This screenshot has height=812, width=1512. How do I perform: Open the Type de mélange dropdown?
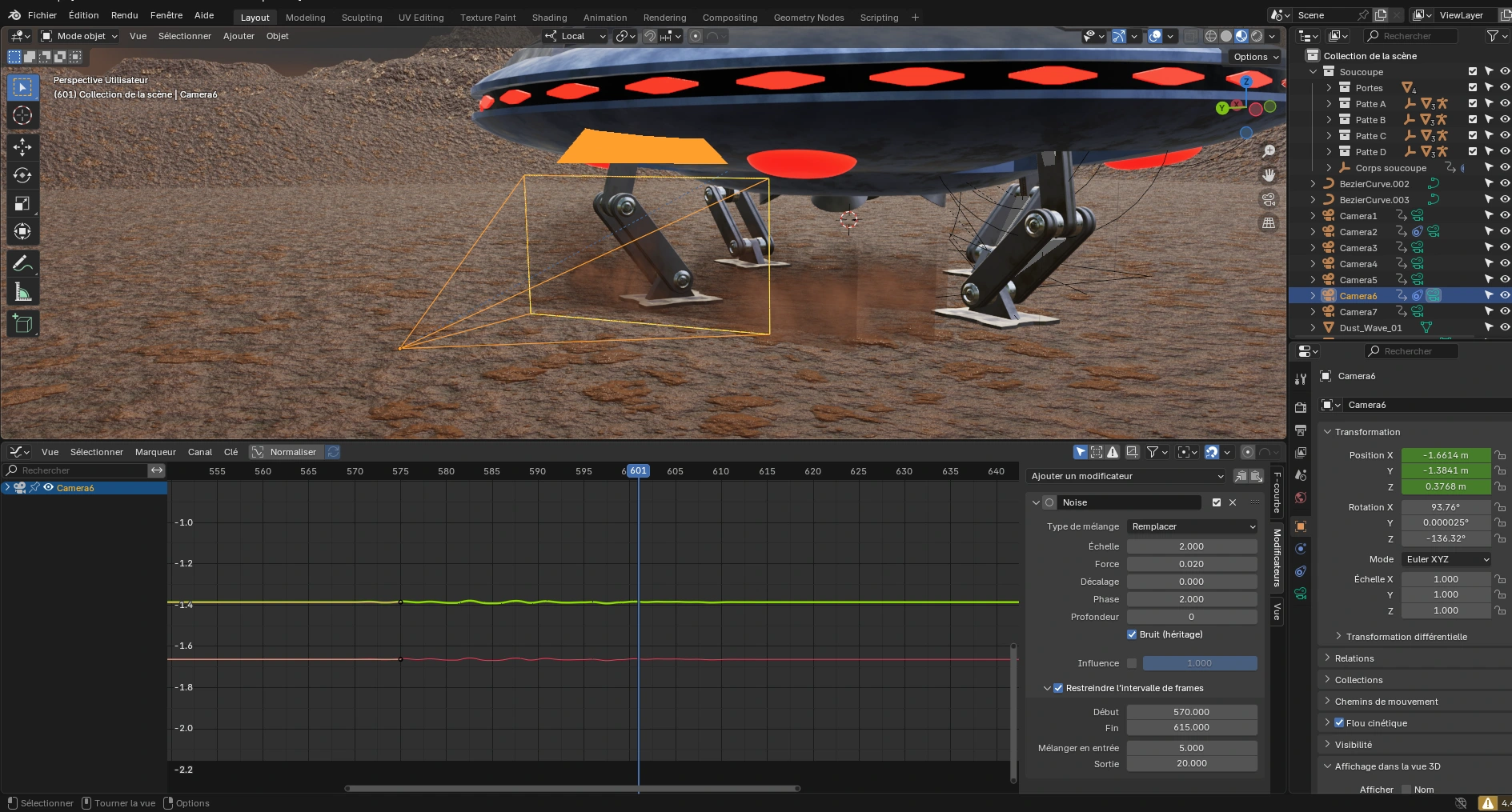[1192, 526]
